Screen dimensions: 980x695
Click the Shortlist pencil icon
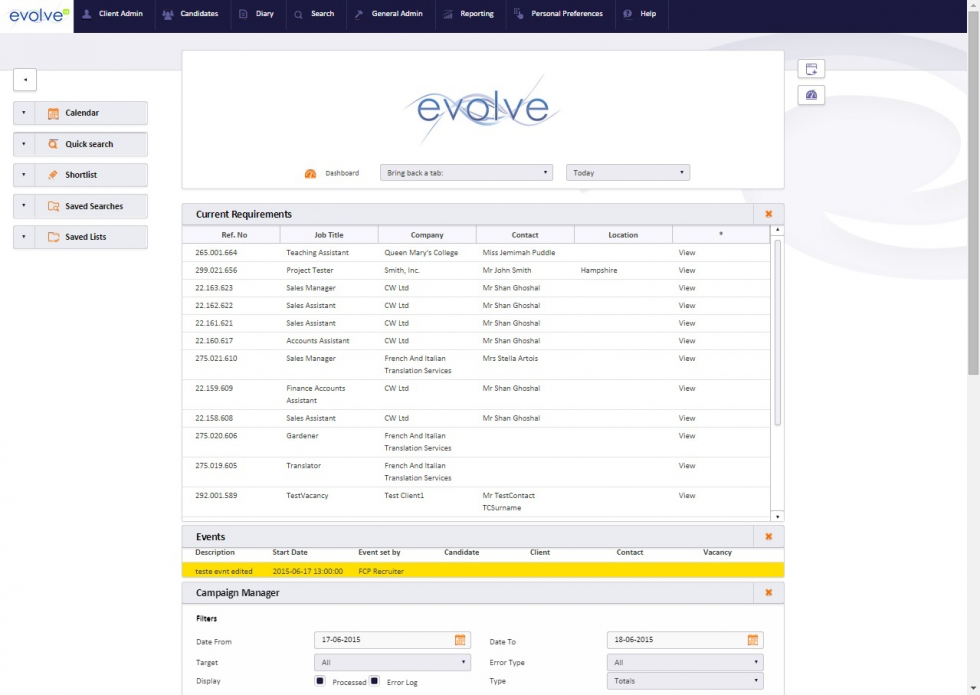pyautogui.click(x=53, y=174)
